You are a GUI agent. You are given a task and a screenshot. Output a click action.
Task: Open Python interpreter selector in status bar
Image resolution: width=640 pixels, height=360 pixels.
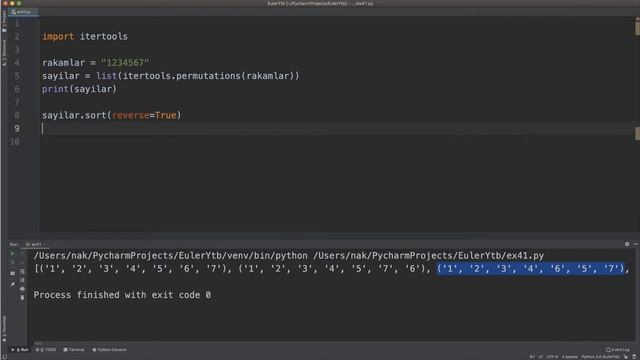coord(600,357)
